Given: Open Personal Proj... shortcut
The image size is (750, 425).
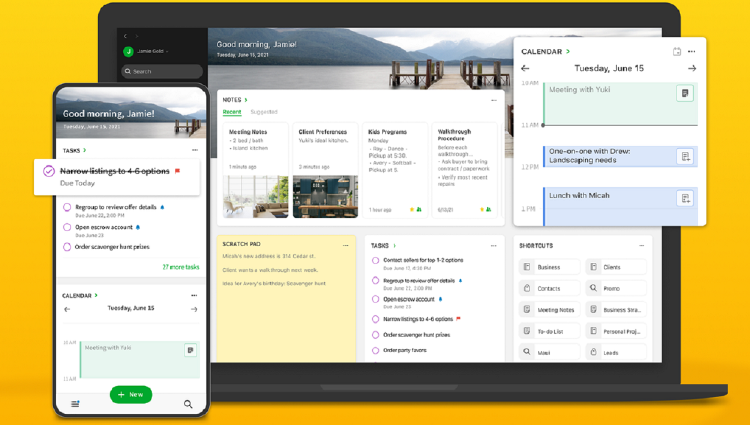Looking at the screenshot, I should pyautogui.click(x=616, y=331).
